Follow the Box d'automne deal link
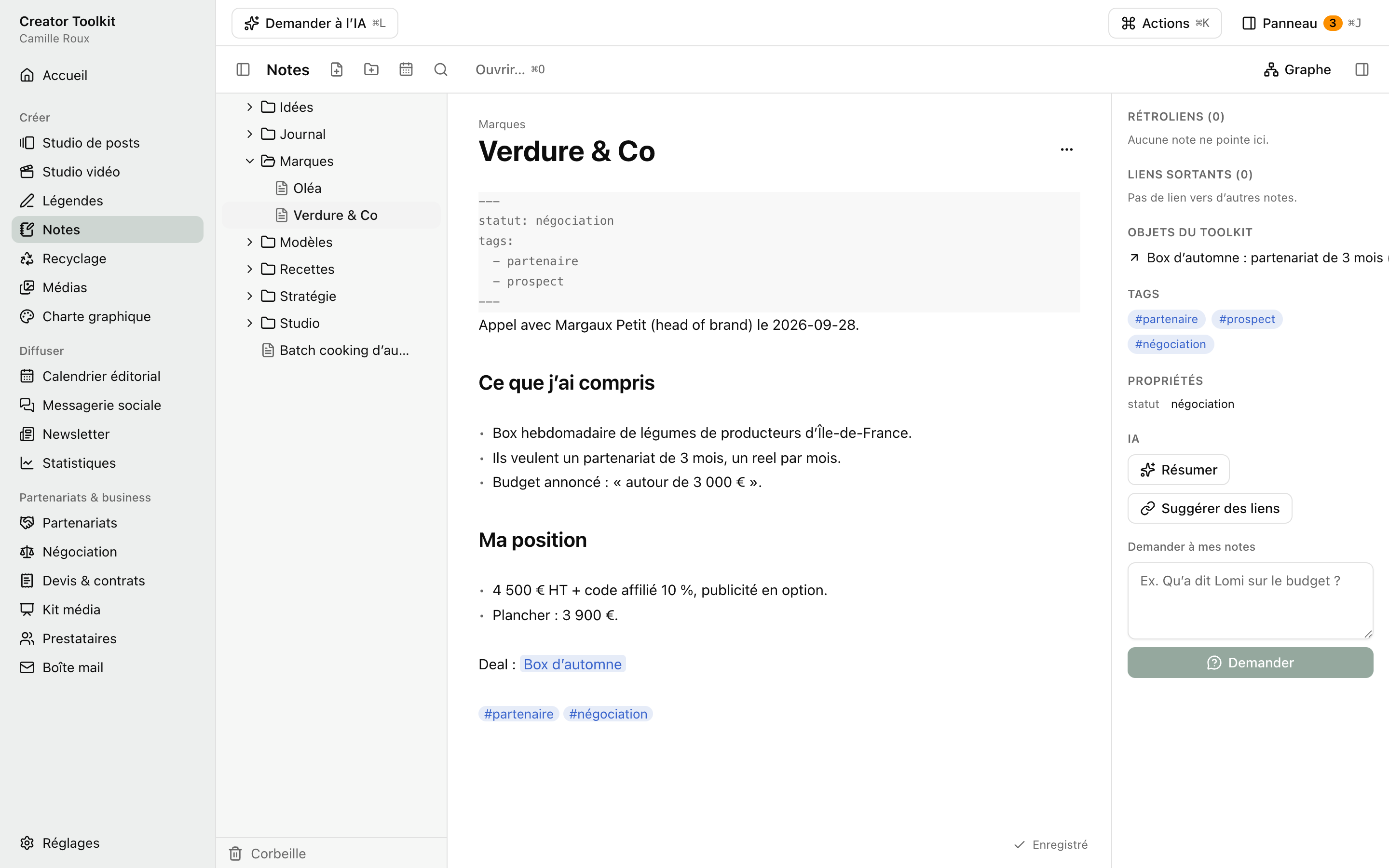Screen dimensions: 1389x868 [x=572, y=664]
